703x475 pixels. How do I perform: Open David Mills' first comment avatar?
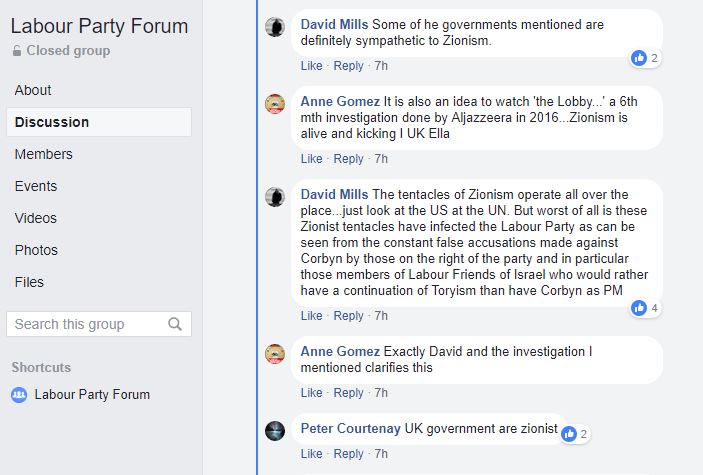275,27
